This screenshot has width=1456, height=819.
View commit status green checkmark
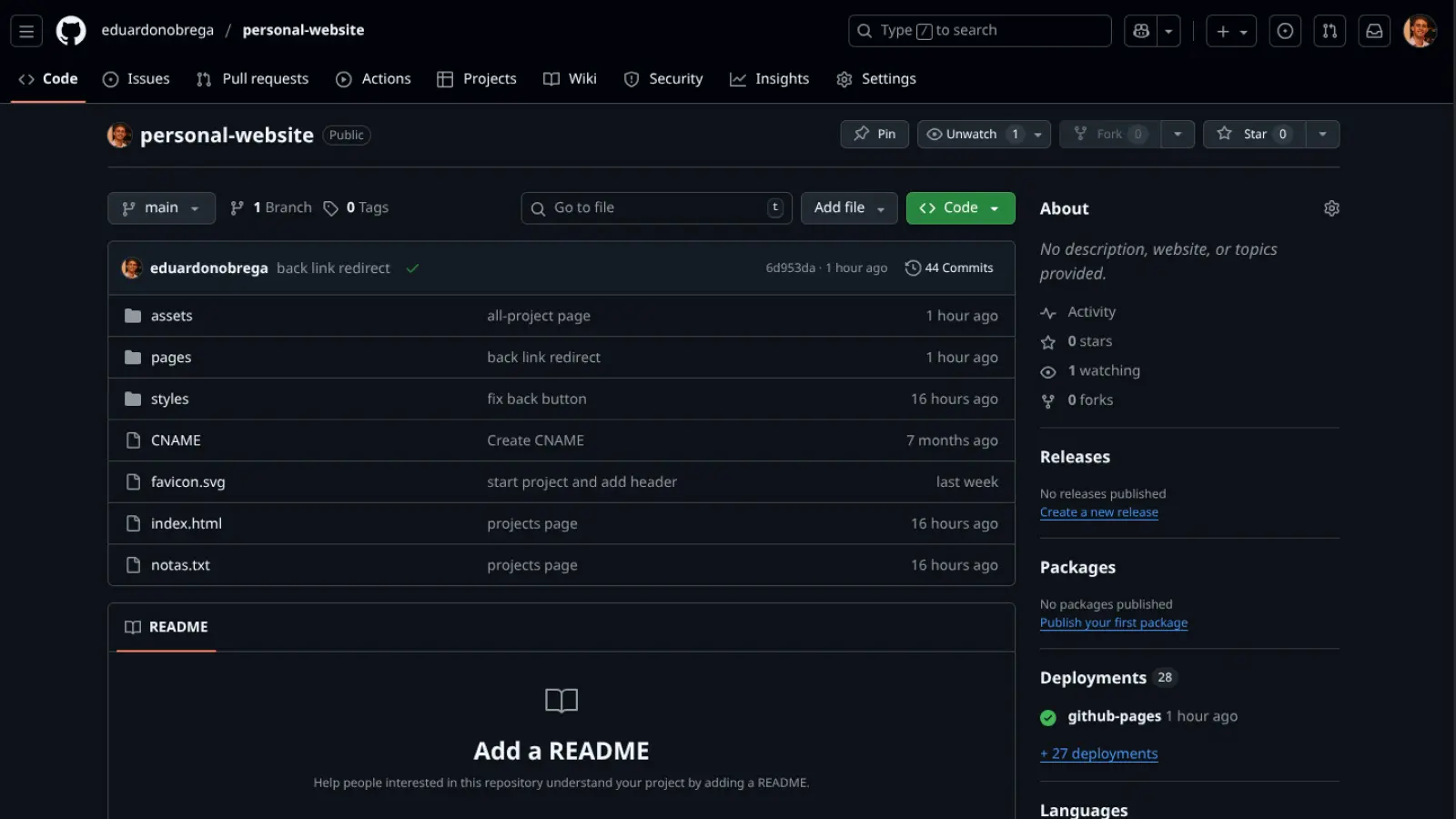point(412,268)
